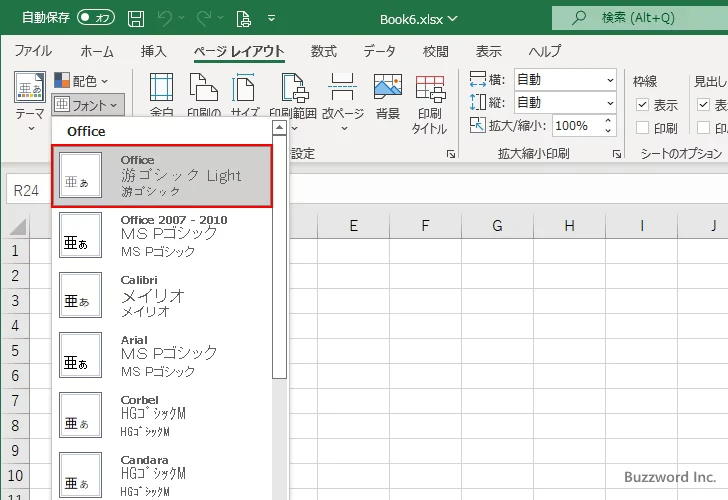
Task: Select column G header
Action: [497, 226]
